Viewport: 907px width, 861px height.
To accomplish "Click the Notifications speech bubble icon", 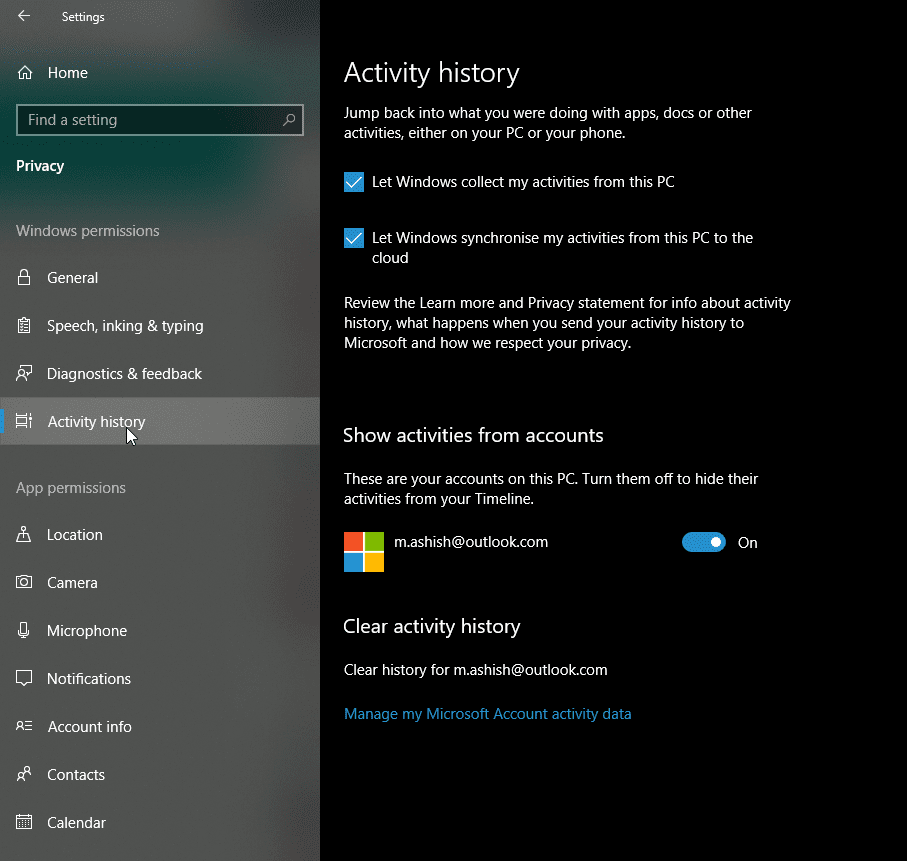I will tap(24, 678).
